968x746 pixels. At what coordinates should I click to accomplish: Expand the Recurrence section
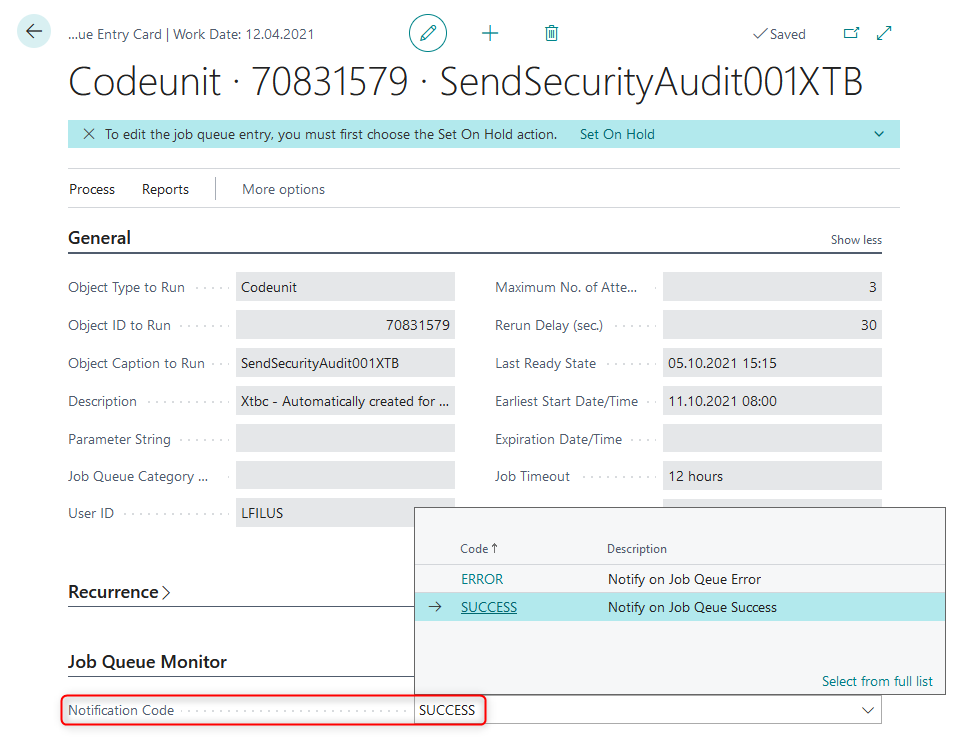coord(119,592)
